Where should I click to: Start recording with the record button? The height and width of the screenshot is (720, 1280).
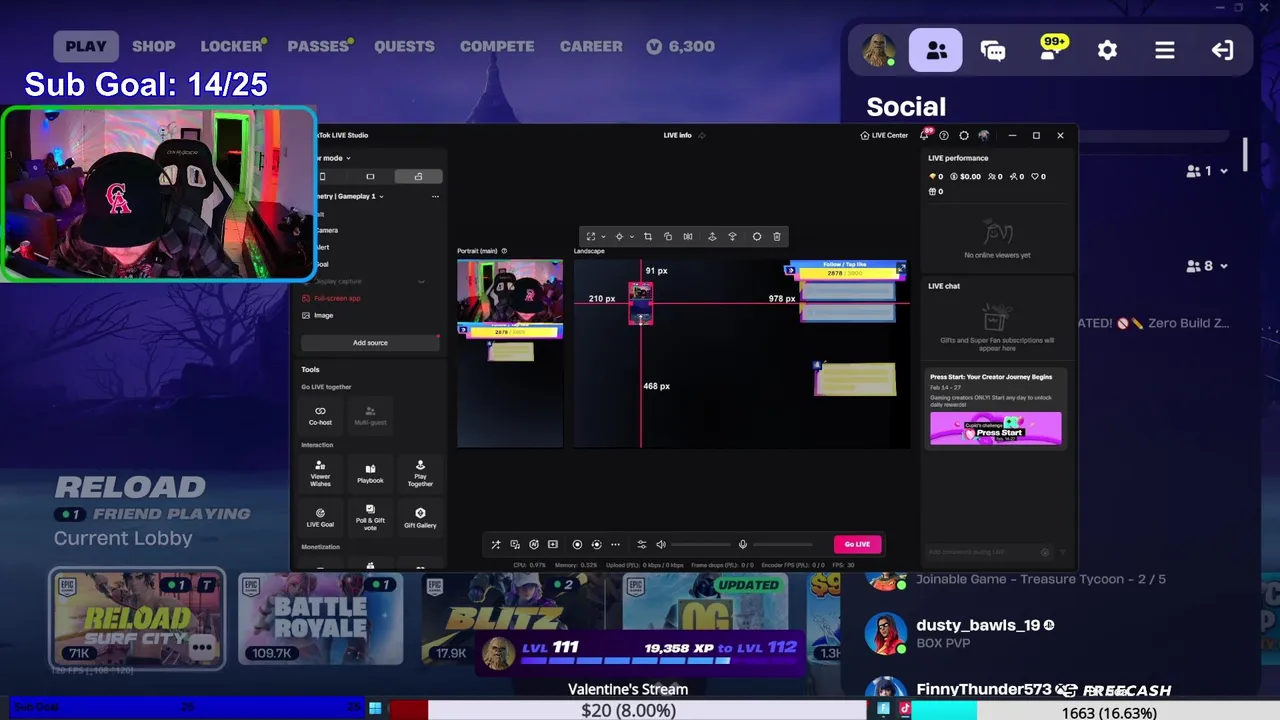click(x=577, y=544)
